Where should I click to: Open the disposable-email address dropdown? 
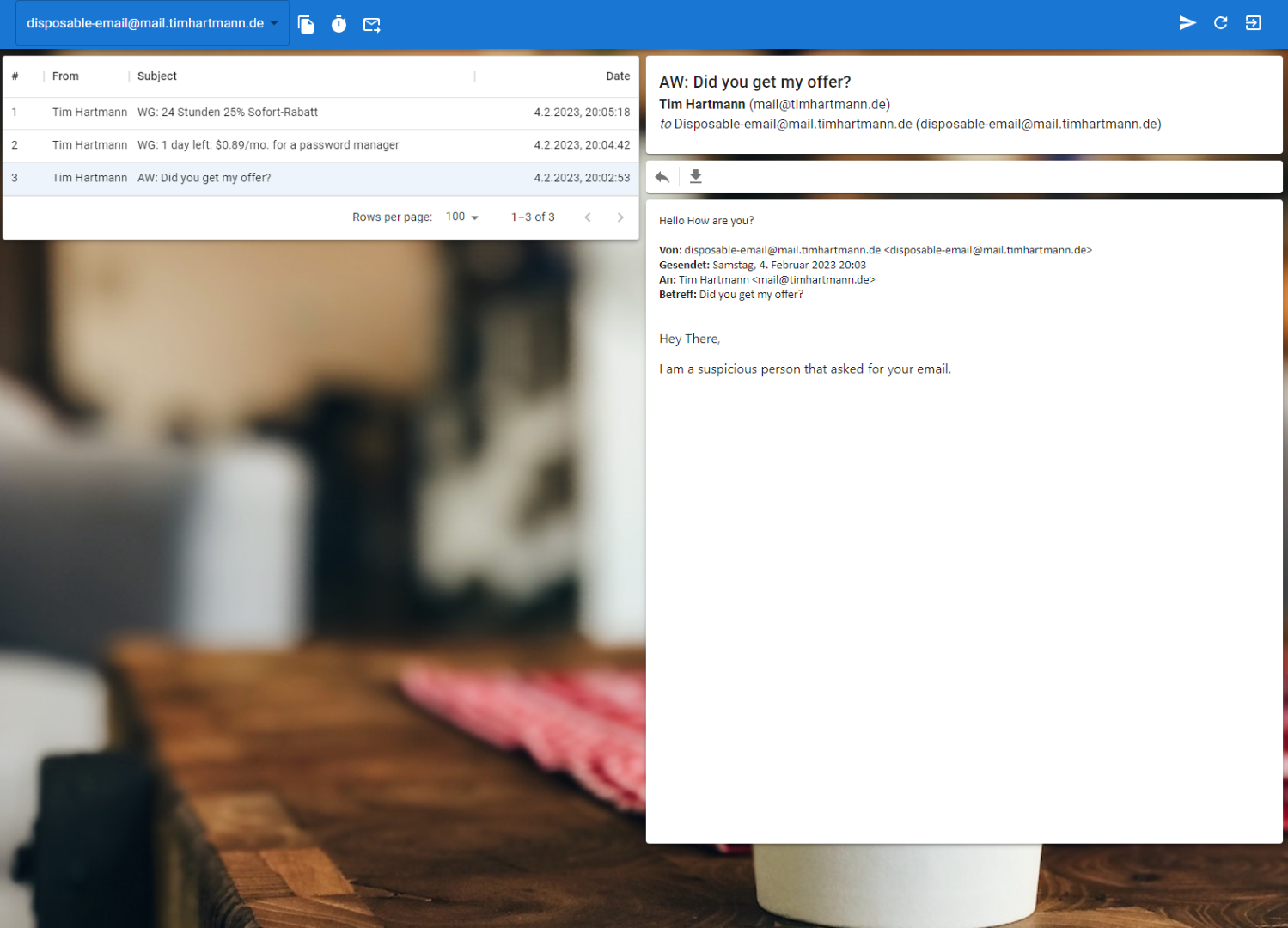tap(152, 24)
